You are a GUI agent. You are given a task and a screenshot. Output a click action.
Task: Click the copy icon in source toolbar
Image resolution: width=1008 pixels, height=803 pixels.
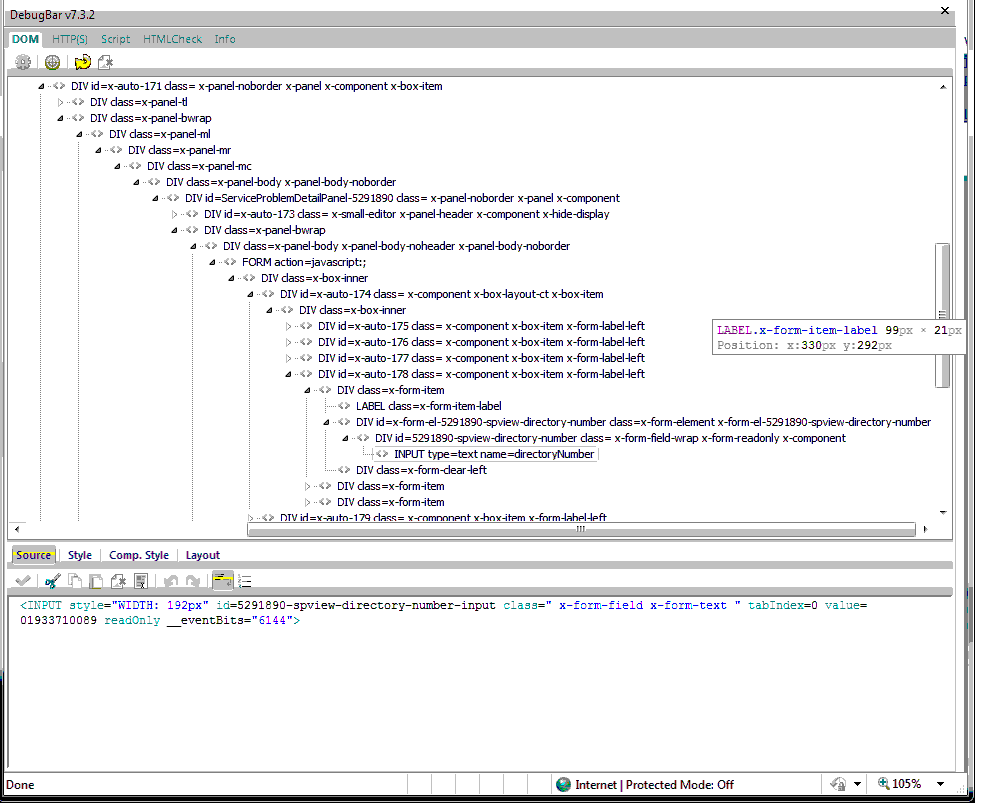(75, 581)
